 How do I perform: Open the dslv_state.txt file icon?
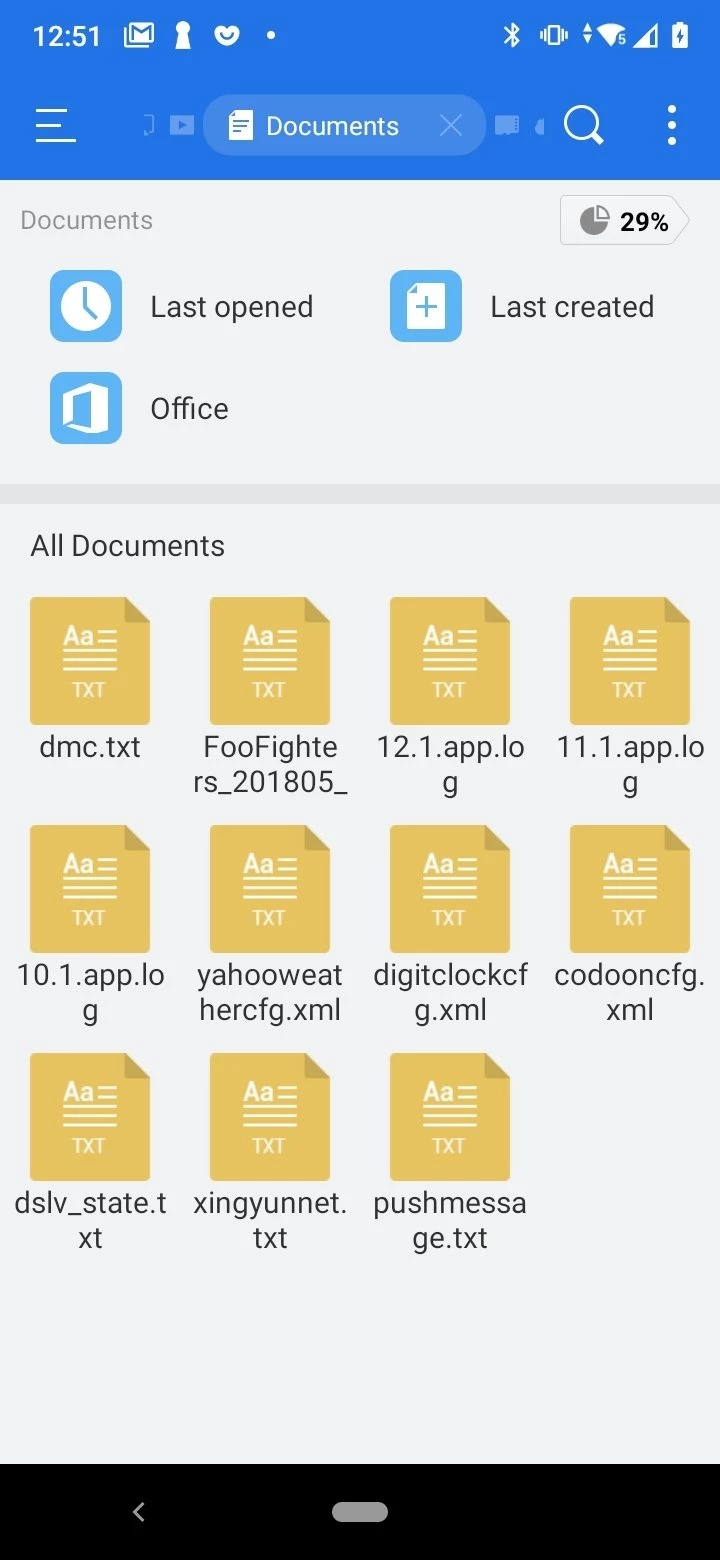[90, 1117]
